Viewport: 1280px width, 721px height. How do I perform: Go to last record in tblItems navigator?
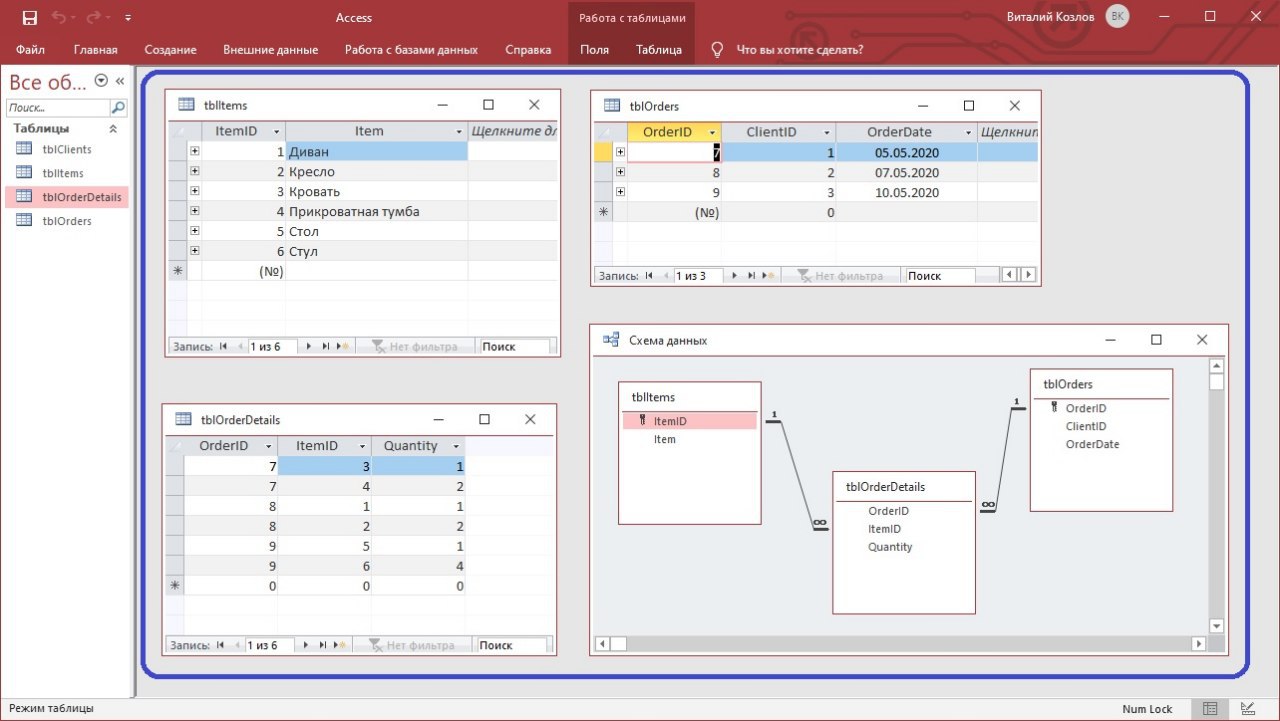point(326,346)
